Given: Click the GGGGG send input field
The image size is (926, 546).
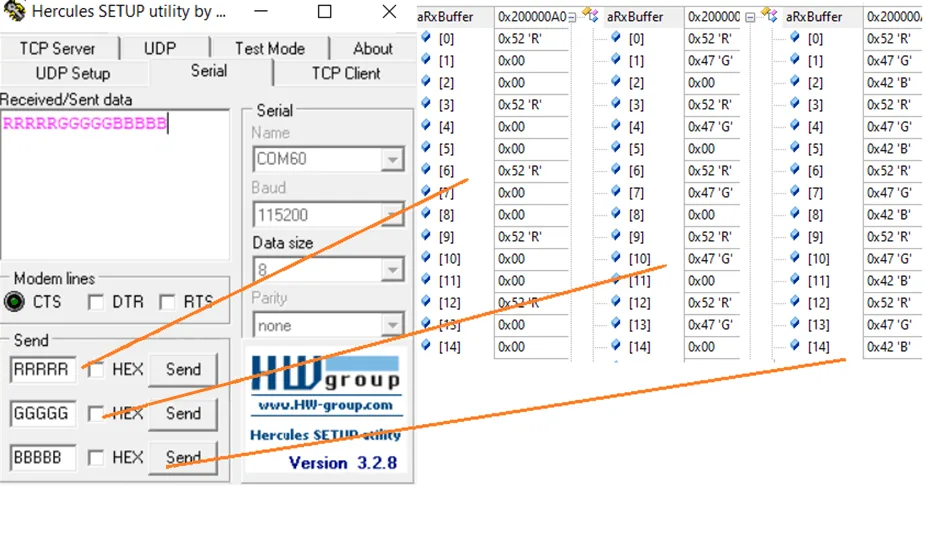Looking at the screenshot, I should click(43, 413).
